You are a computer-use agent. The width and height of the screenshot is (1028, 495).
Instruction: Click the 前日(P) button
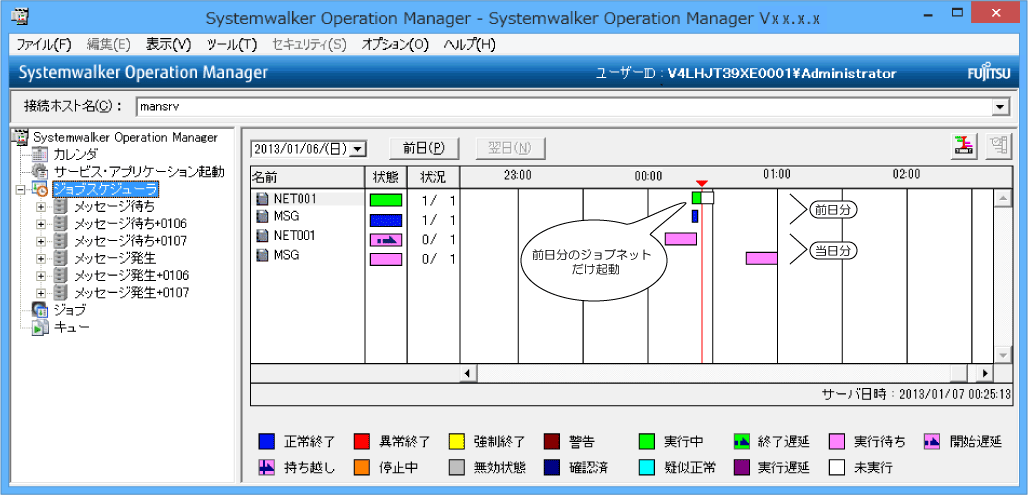[424, 148]
